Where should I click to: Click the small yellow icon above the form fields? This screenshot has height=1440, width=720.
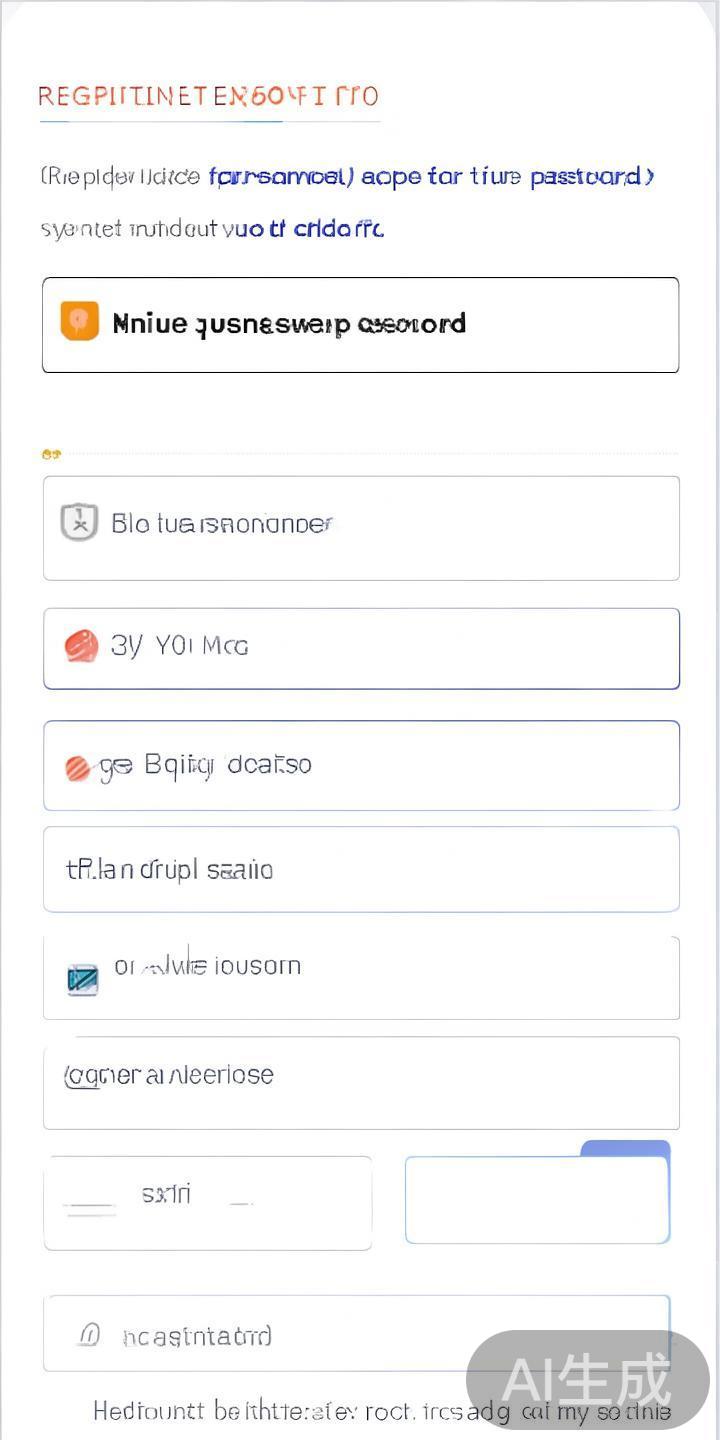51,454
